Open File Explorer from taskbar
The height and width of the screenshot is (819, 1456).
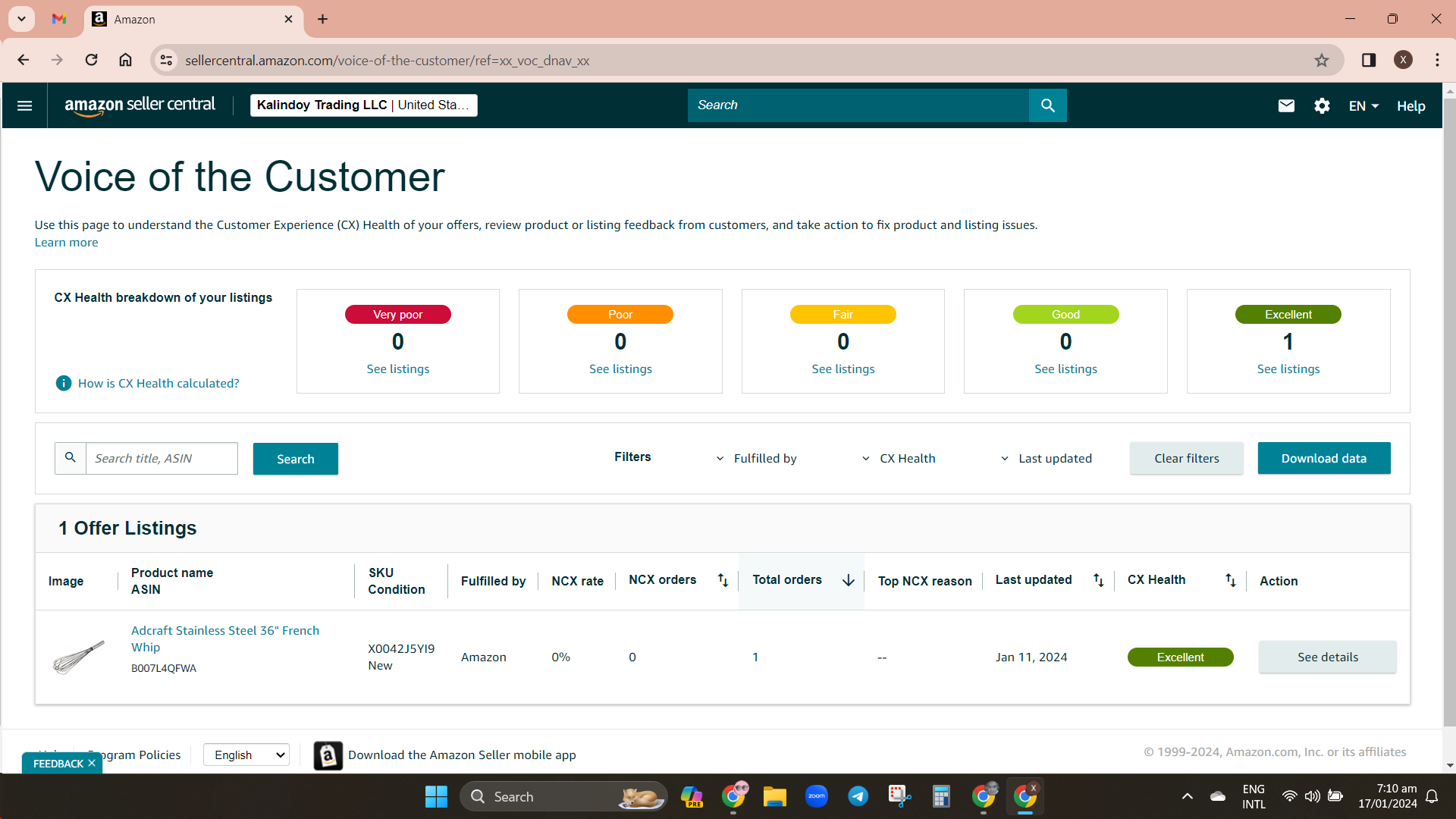[x=774, y=796]
